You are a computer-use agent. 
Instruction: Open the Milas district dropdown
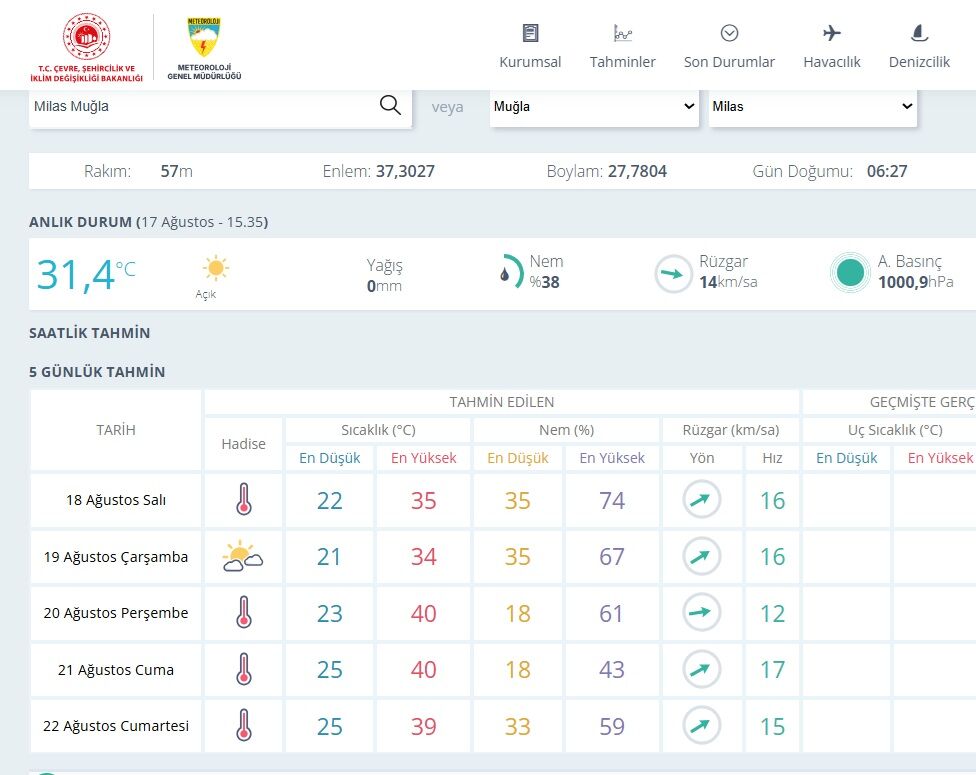click(813, 106)
